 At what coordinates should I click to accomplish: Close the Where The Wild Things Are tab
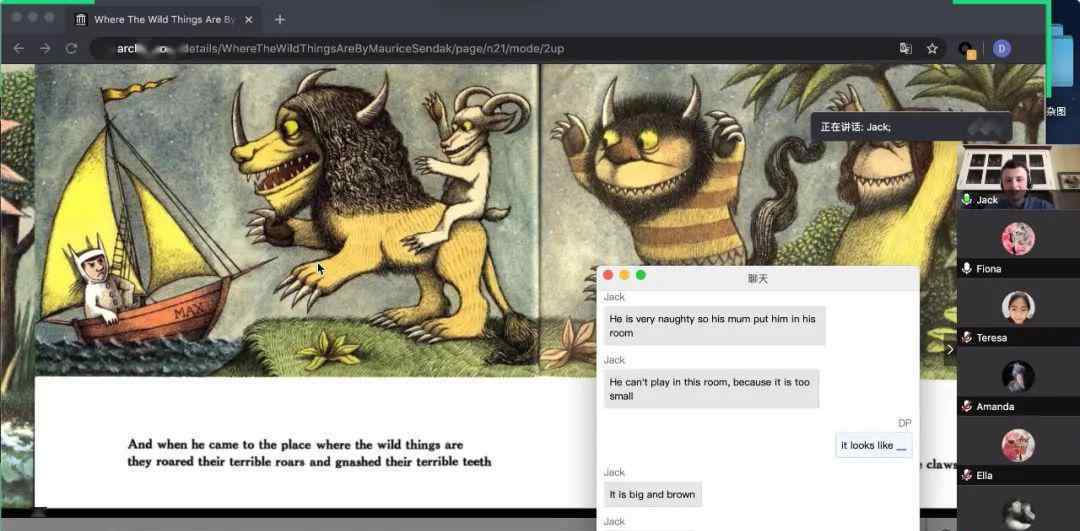click(x=249, y=19)
